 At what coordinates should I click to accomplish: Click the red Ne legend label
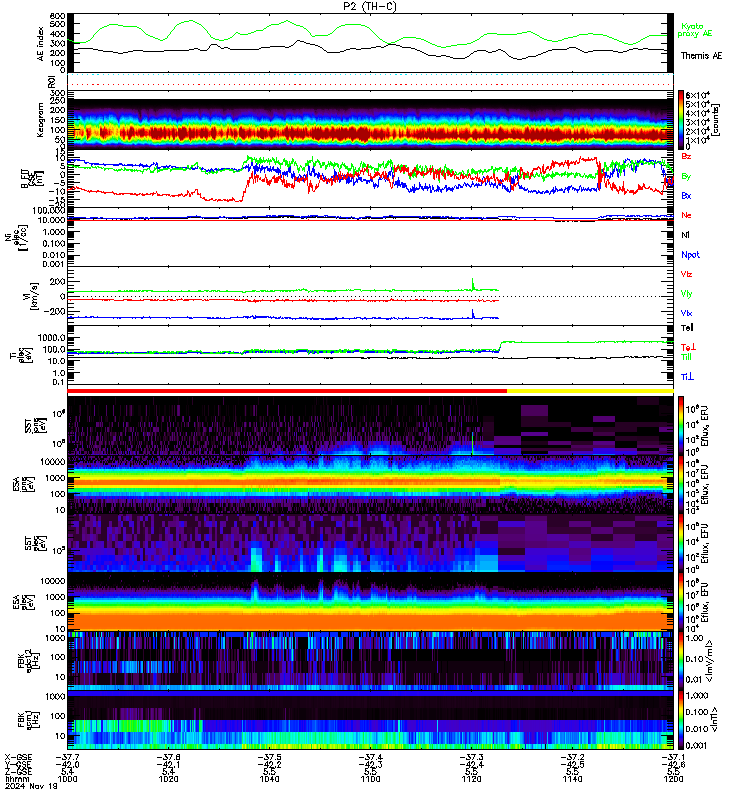coord(686,215)
